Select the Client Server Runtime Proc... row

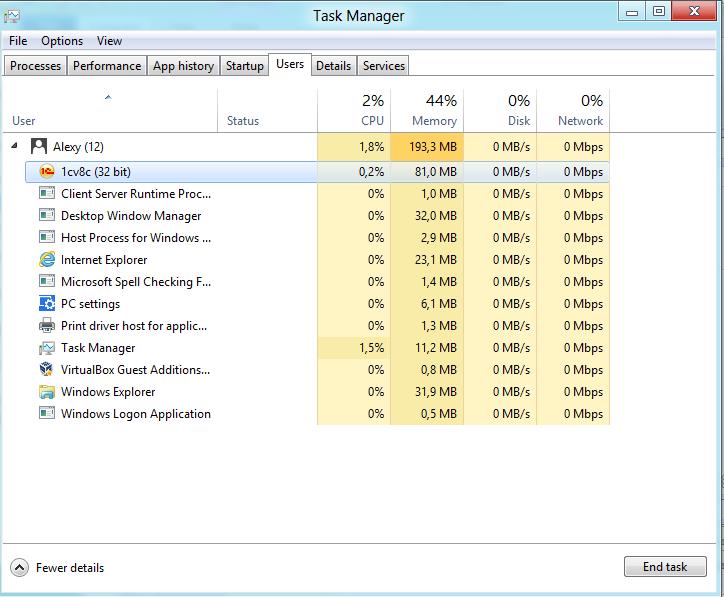(x=317, y=193)
